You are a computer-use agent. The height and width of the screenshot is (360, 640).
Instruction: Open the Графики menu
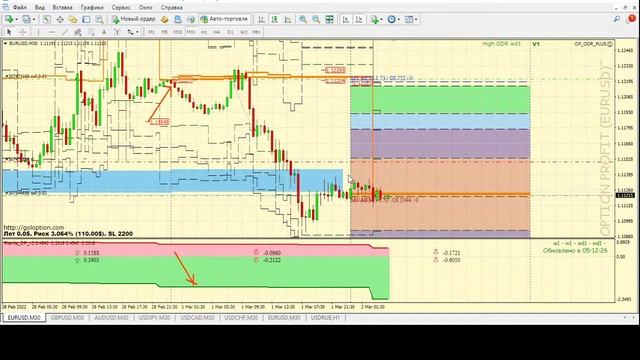point(92,7)
